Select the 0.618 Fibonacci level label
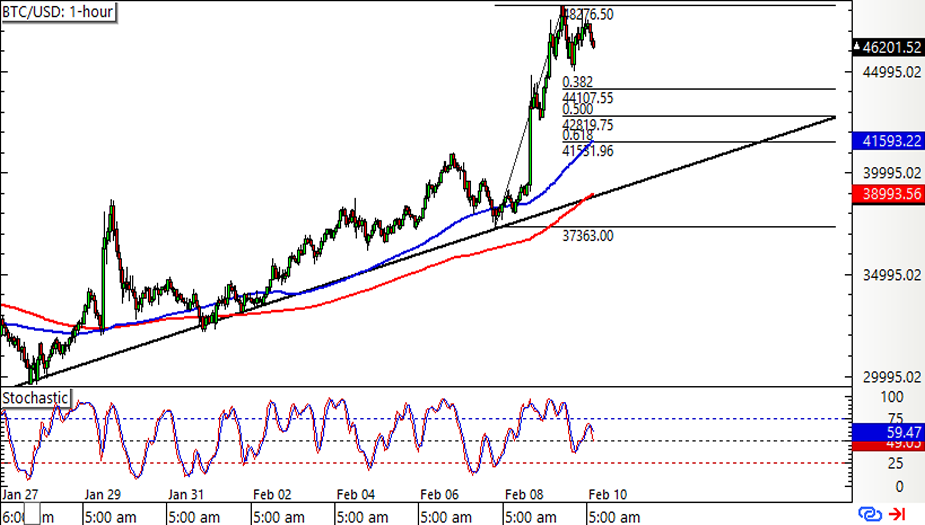 pyautogui.click(x=578, y=135)
